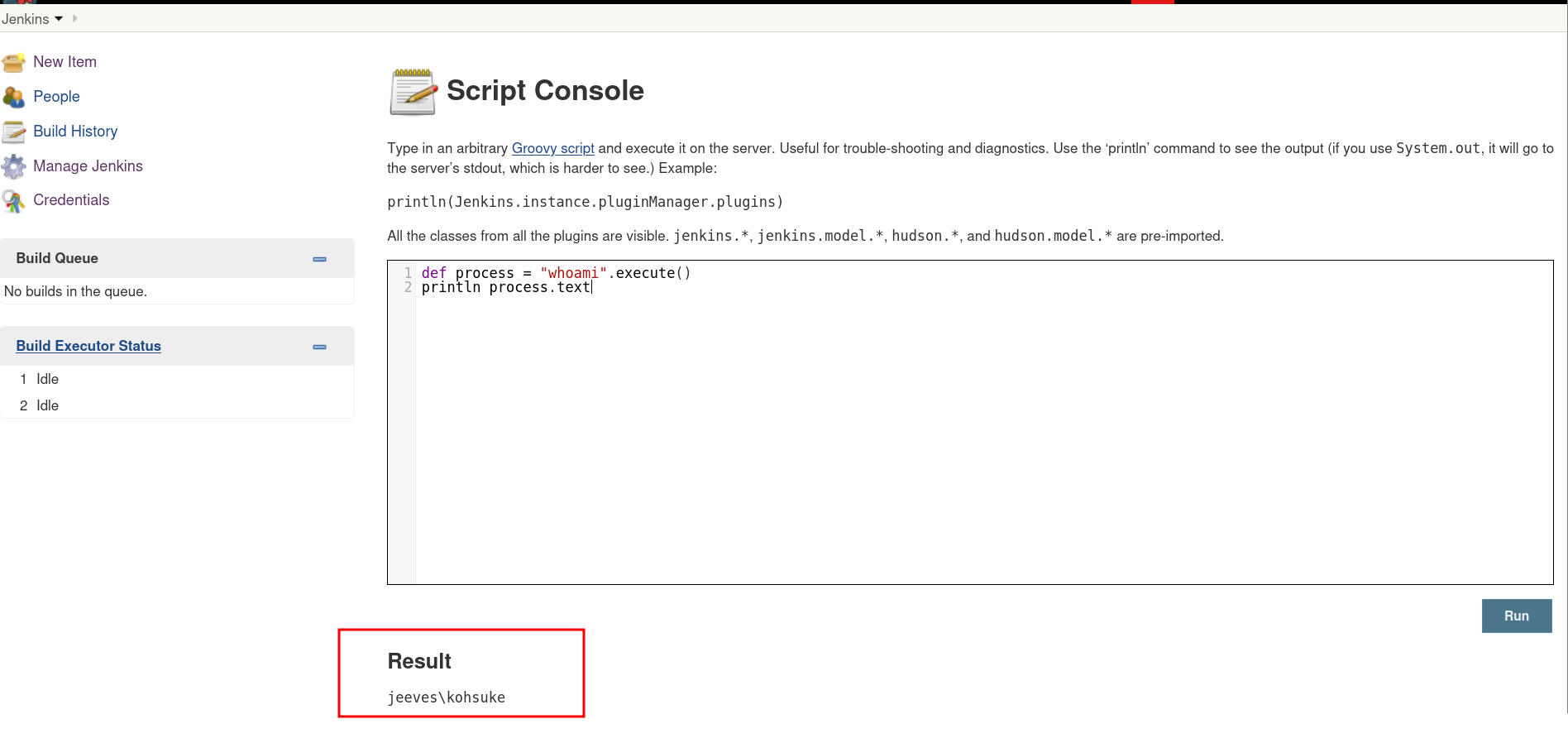The image size is (1568, 743).
Task: Click executor 1 Idle row
Action: point(177,379)
